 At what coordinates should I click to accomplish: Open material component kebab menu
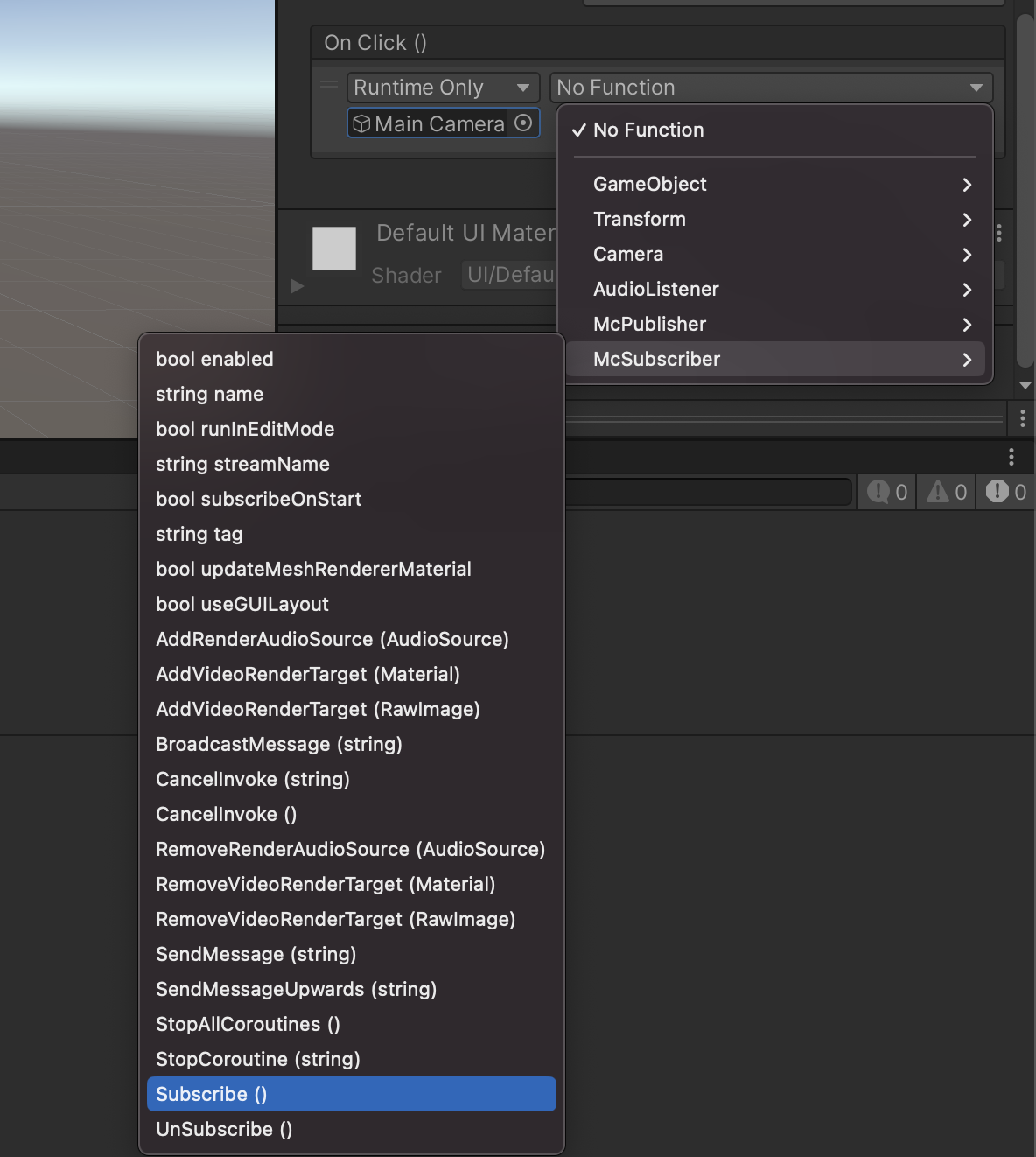click(999, 233)
